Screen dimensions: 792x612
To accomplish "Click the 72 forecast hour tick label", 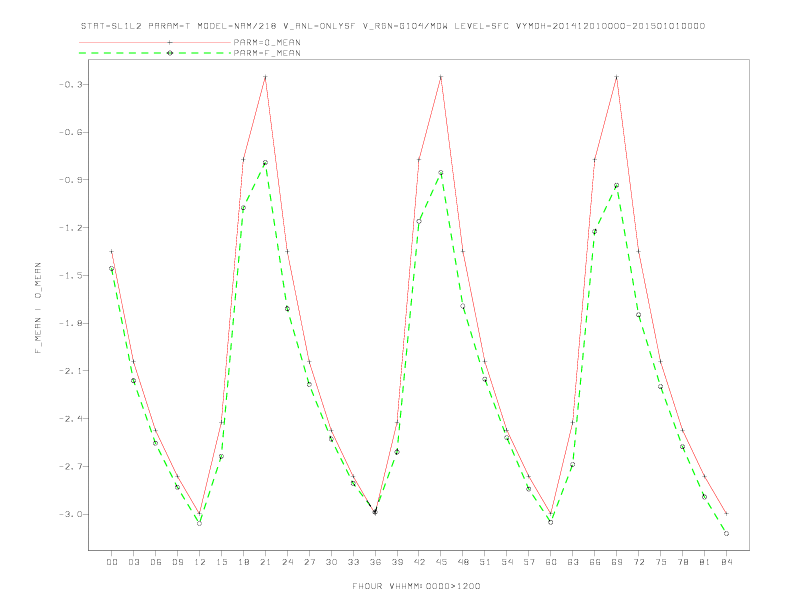I will [639, 562].
